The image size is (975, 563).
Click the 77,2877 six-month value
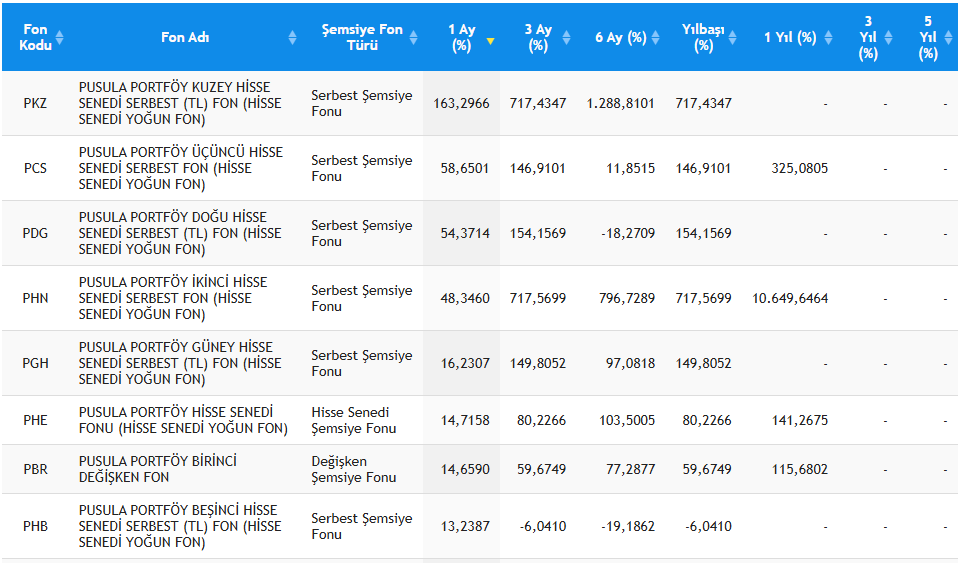tap(631, 469)
